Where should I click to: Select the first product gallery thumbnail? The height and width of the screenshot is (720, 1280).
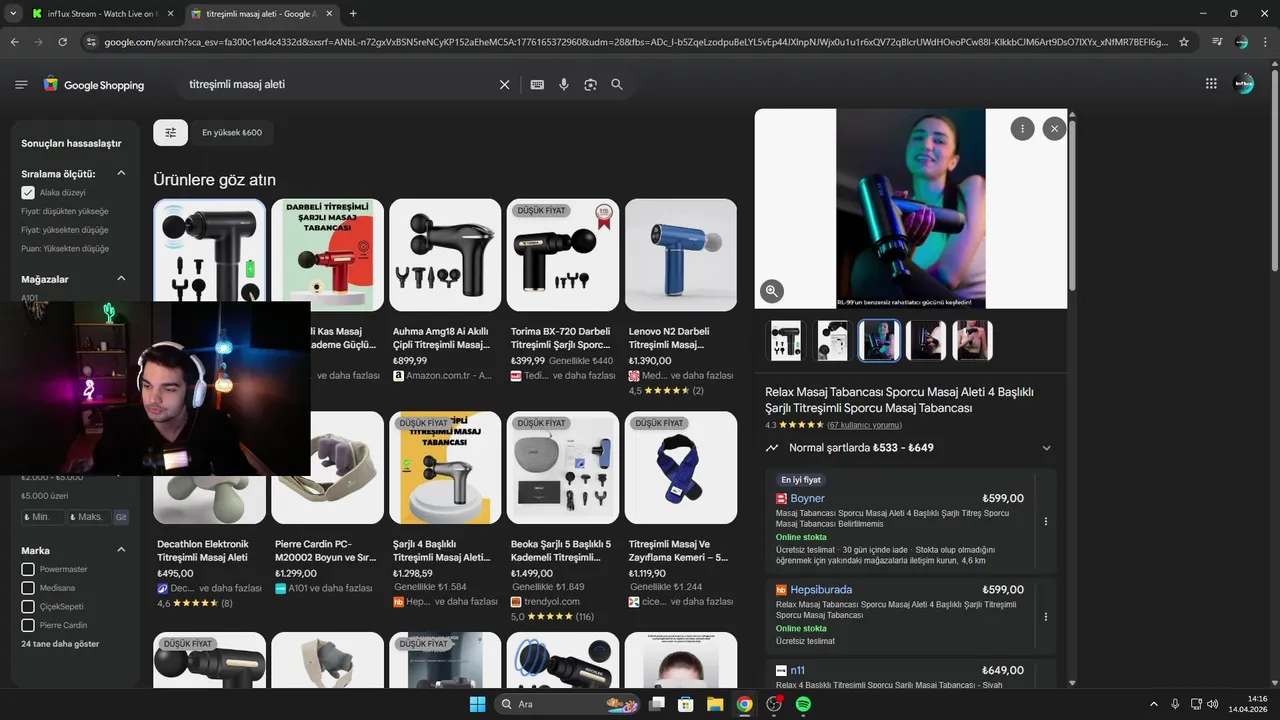coord(785,340)
